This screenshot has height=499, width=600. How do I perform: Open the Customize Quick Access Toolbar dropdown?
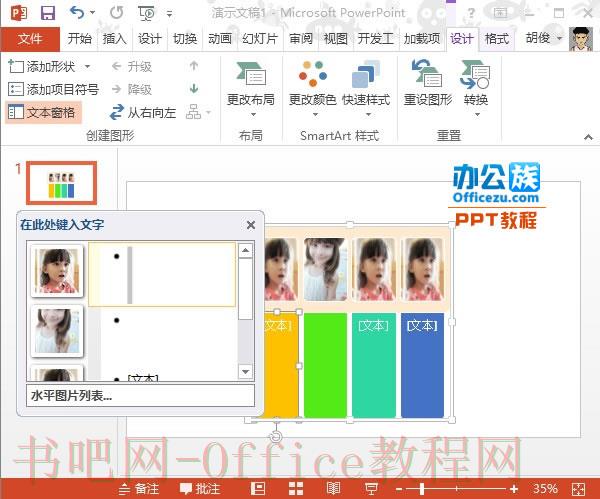169,14
